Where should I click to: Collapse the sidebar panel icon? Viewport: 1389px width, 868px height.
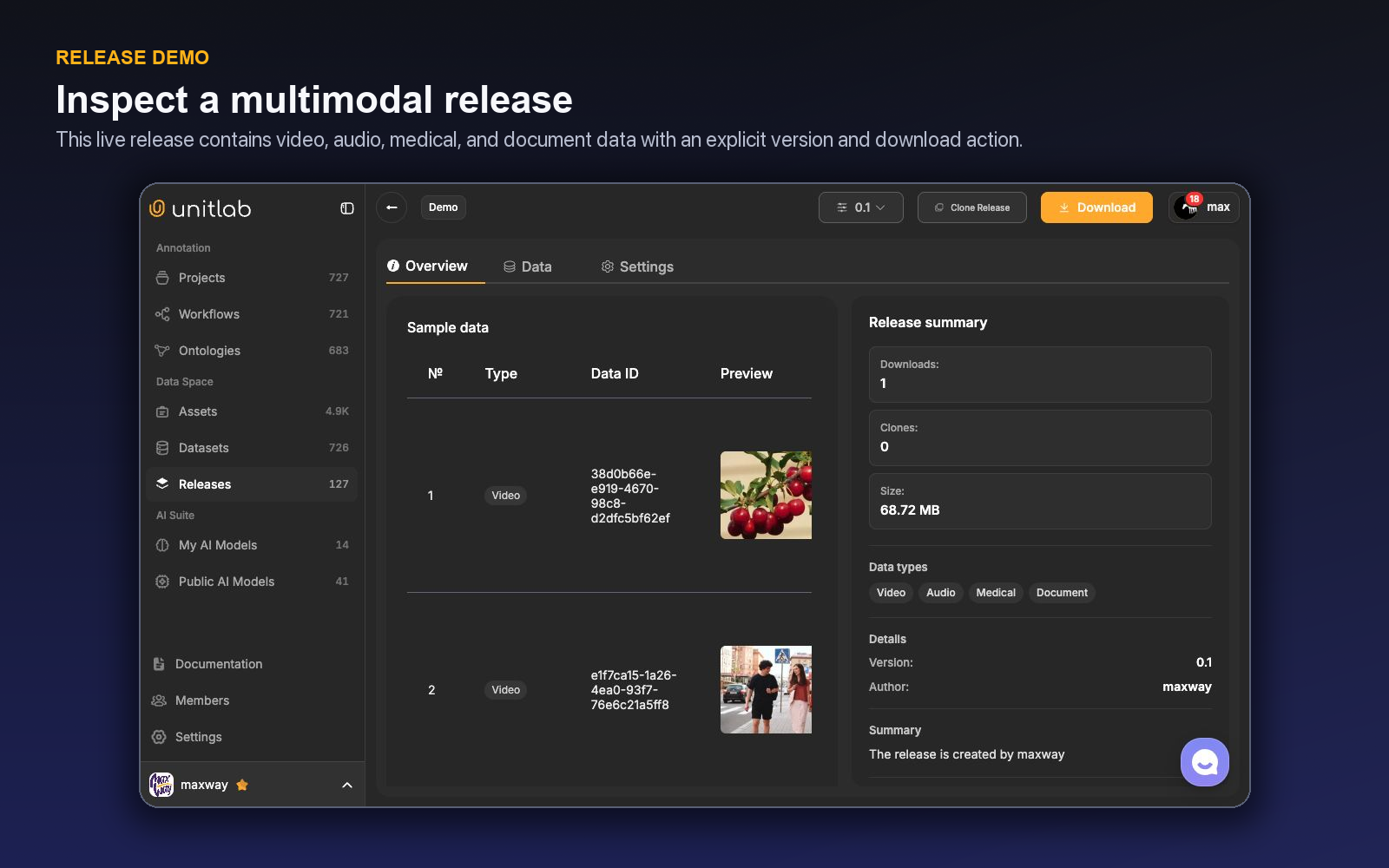tap(347, 208)
